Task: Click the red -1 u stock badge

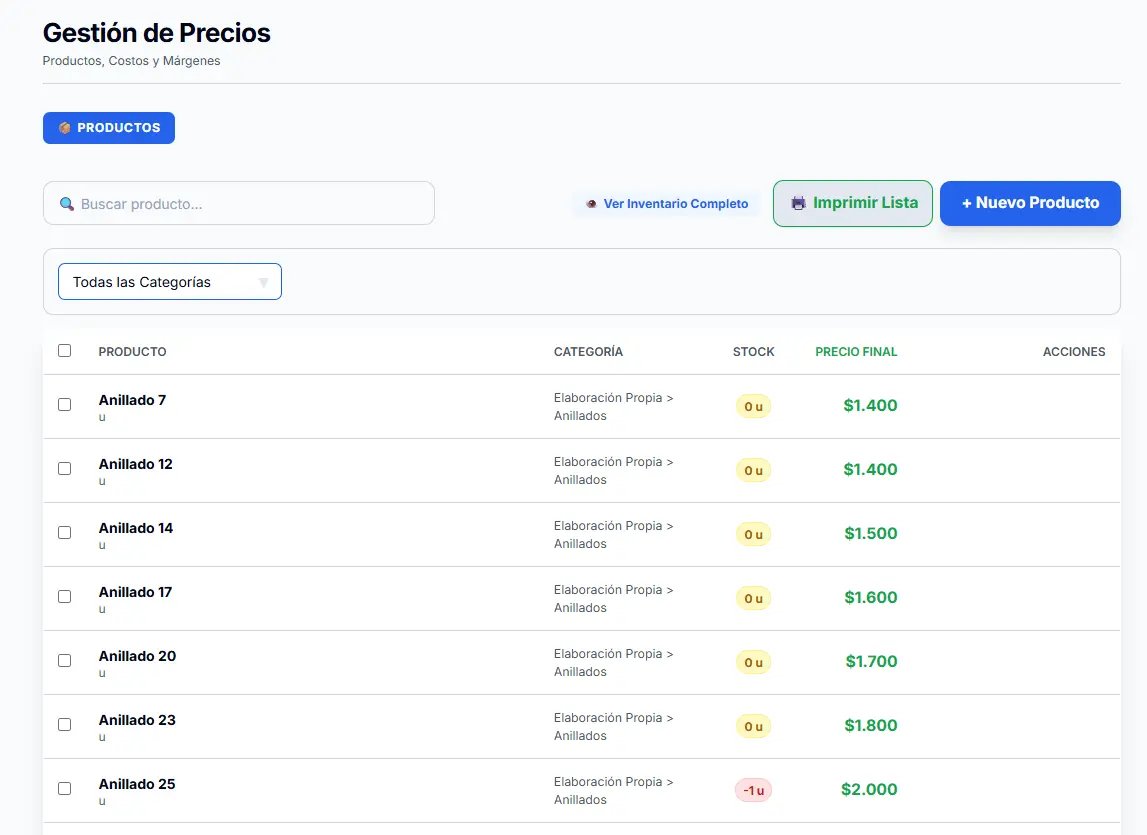Action: pos(753,790)
